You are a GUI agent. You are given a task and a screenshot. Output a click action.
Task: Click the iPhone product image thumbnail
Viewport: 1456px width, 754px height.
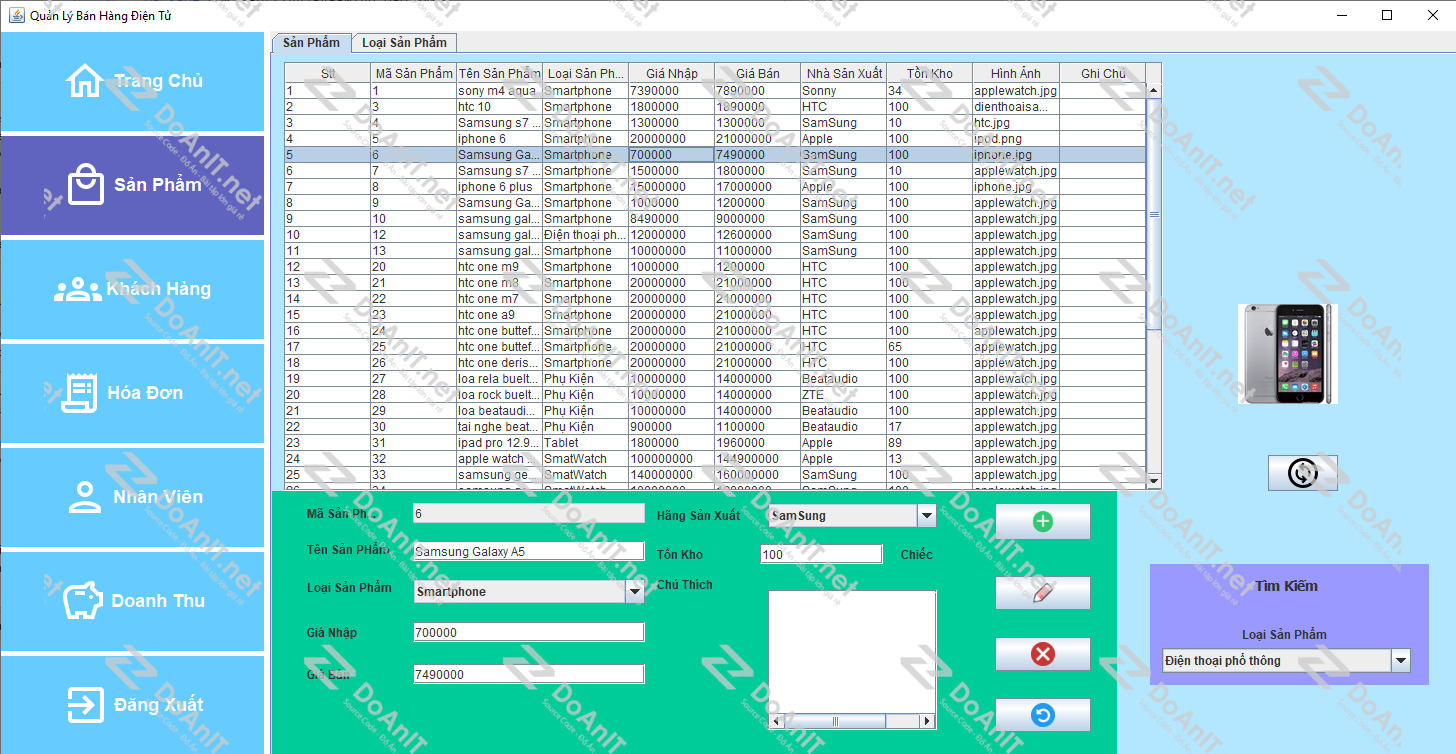[1288, 354]
